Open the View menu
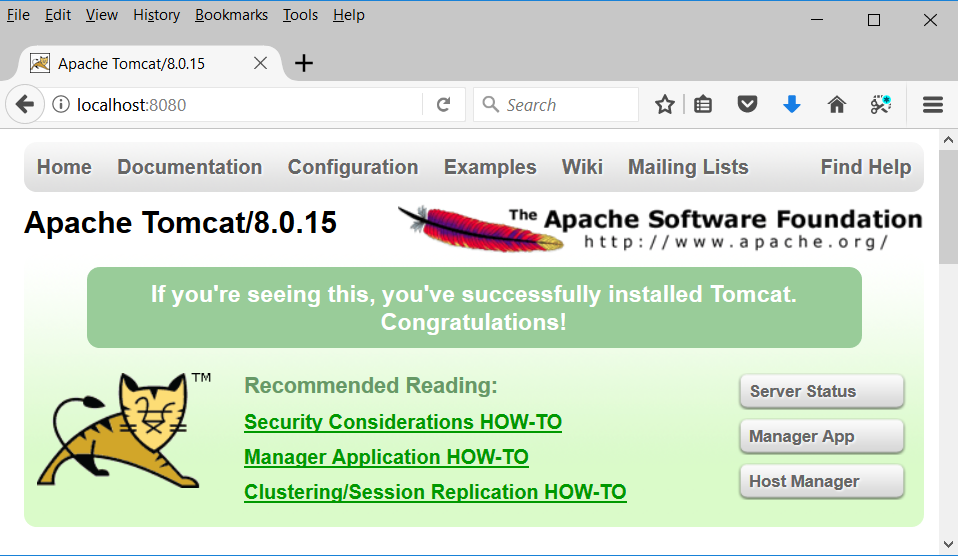958x556 pixels. tap(101, 15)
